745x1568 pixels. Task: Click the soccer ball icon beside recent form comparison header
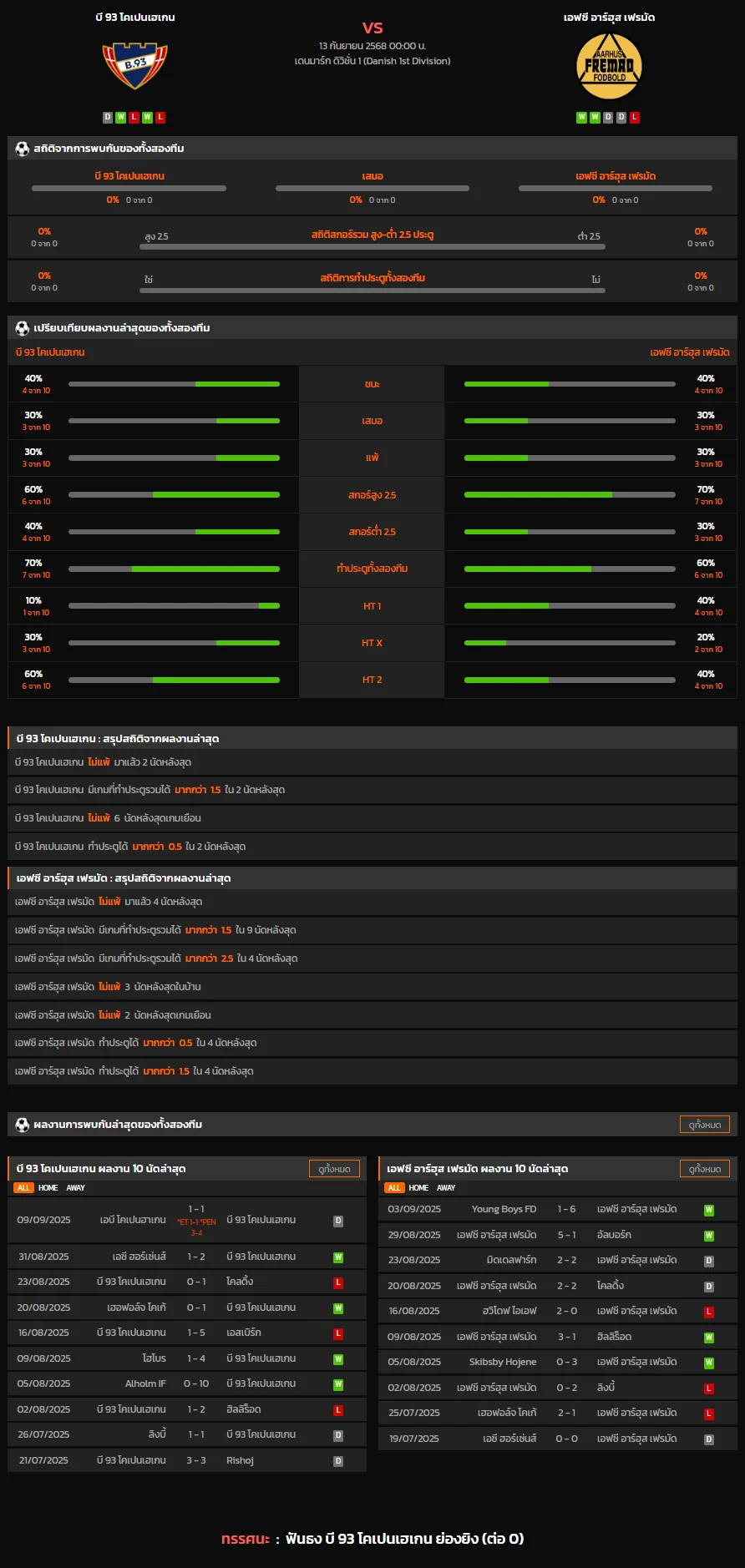(23, 328)
